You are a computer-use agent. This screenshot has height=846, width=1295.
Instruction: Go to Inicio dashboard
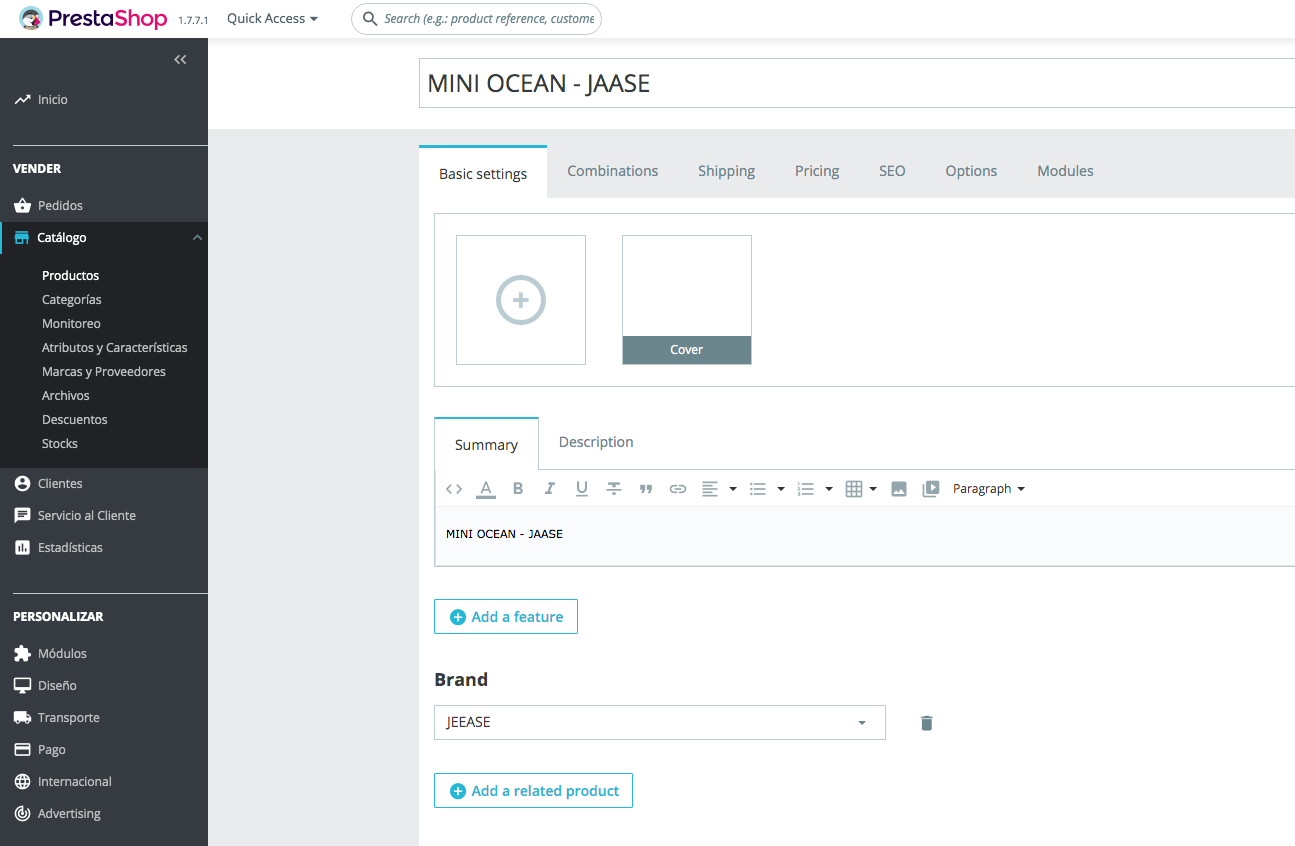point(53,100)
